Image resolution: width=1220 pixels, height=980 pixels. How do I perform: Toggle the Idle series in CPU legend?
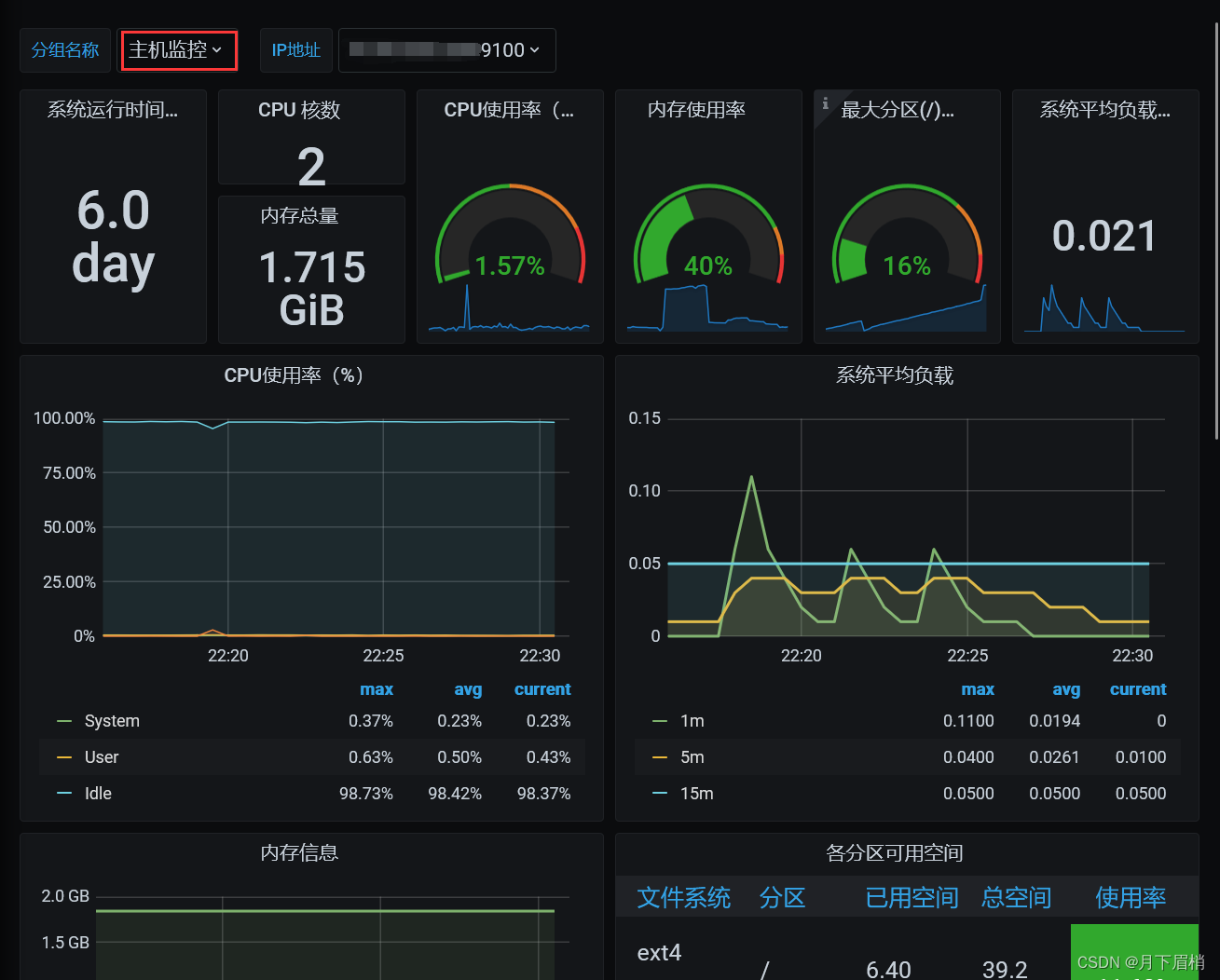[98, 794]
